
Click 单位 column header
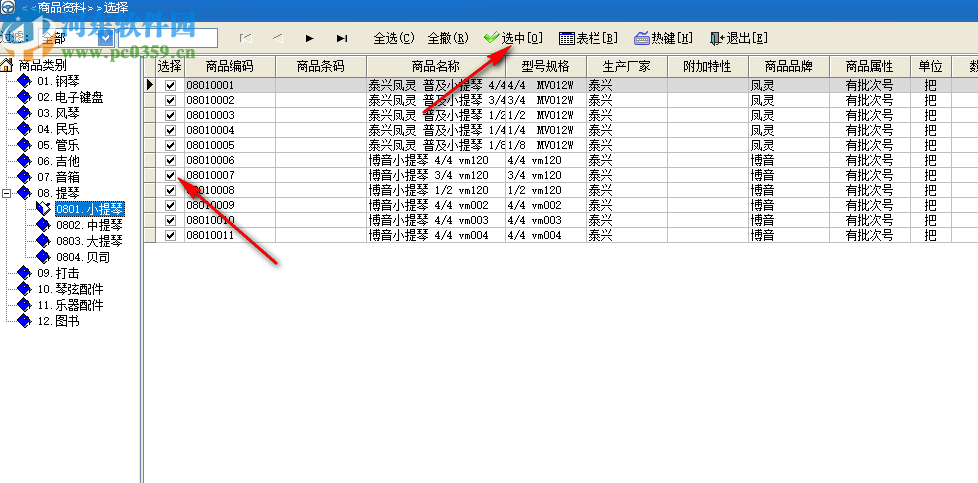931,67
